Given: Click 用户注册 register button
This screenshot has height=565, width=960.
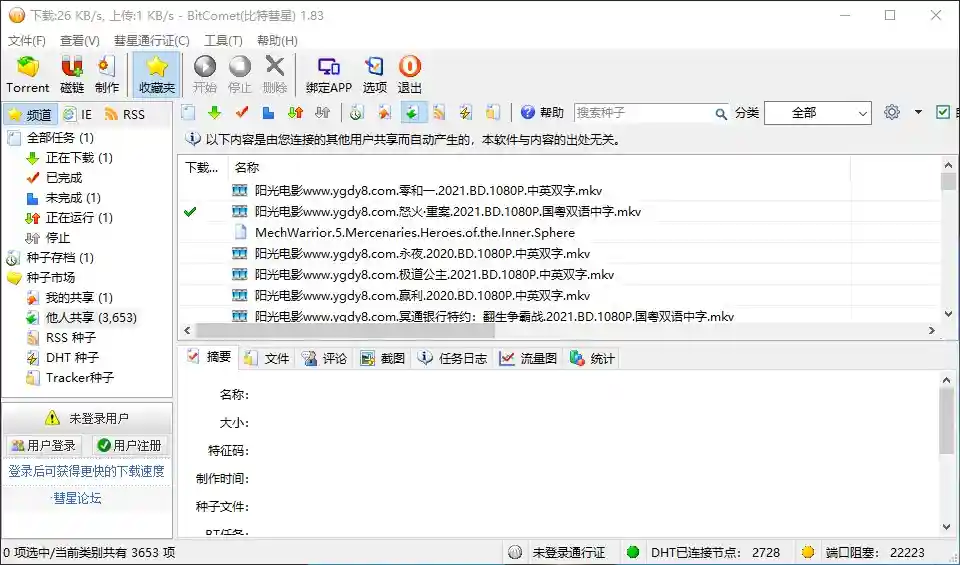Looking at the screenshot, I should tap(130, 446).
